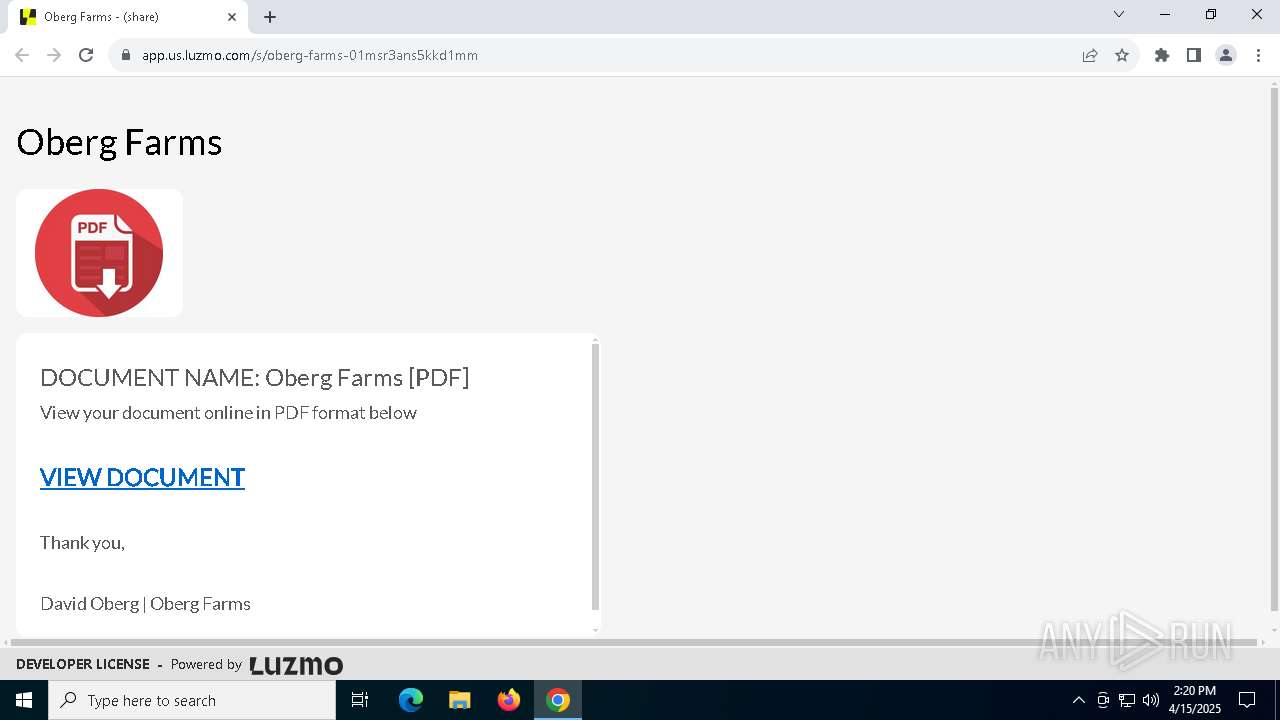This screenshot has height=720, width=1280.
Task: Click the DEVELOPER LICENSE footer text
Action: pos(83,664)
